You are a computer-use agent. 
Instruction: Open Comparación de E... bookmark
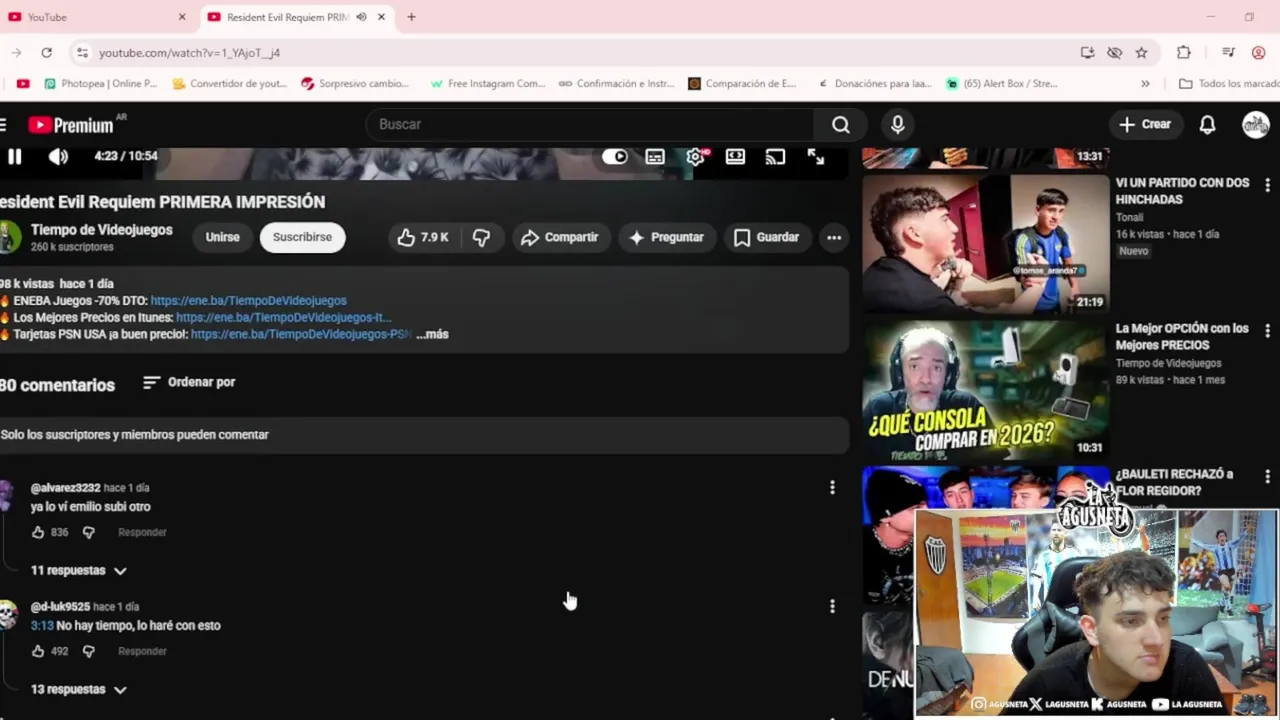tap(742, 83)
